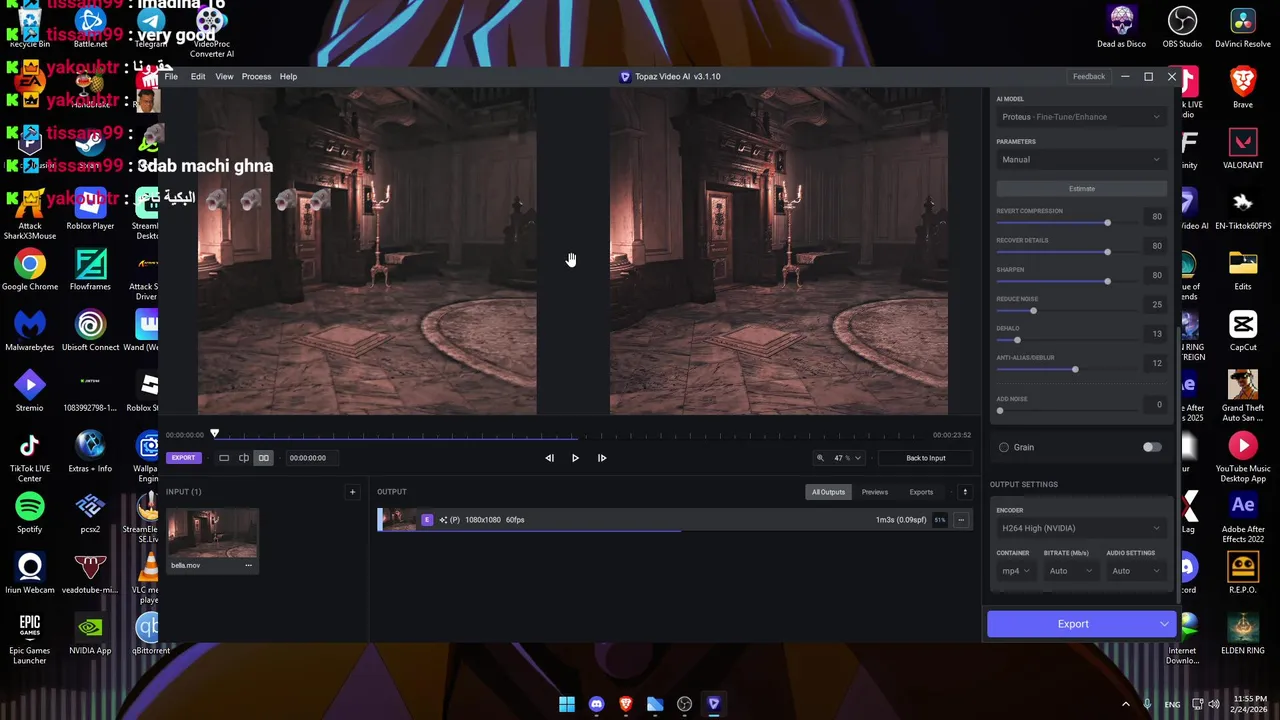This screenshot has width=1280, height=720.
Task: Open Spotify desktop icon
Action: [30, 513]
